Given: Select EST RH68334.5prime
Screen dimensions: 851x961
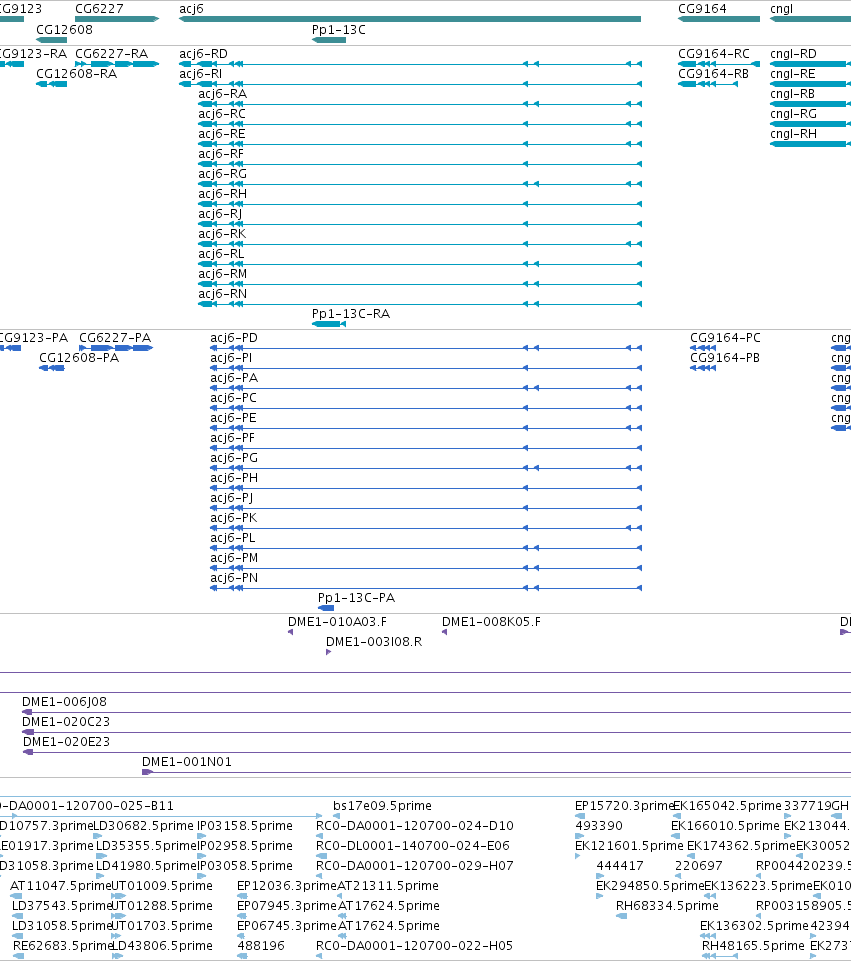Looking at the screenshot, I should (x=667, y=906).
